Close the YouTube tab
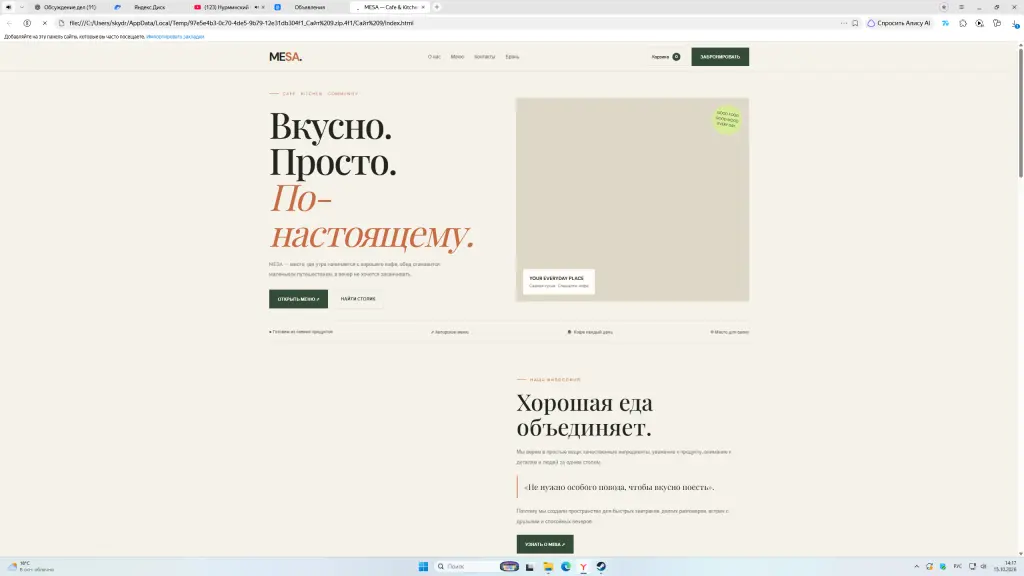The width and height of the screenshot is (1024, 576). (x=263, y=7)
